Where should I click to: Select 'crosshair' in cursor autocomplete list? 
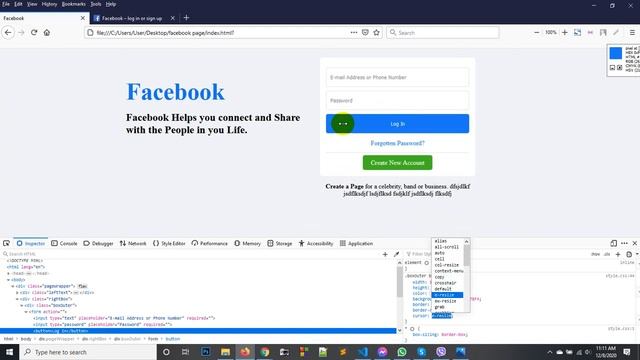coord(445,283)
